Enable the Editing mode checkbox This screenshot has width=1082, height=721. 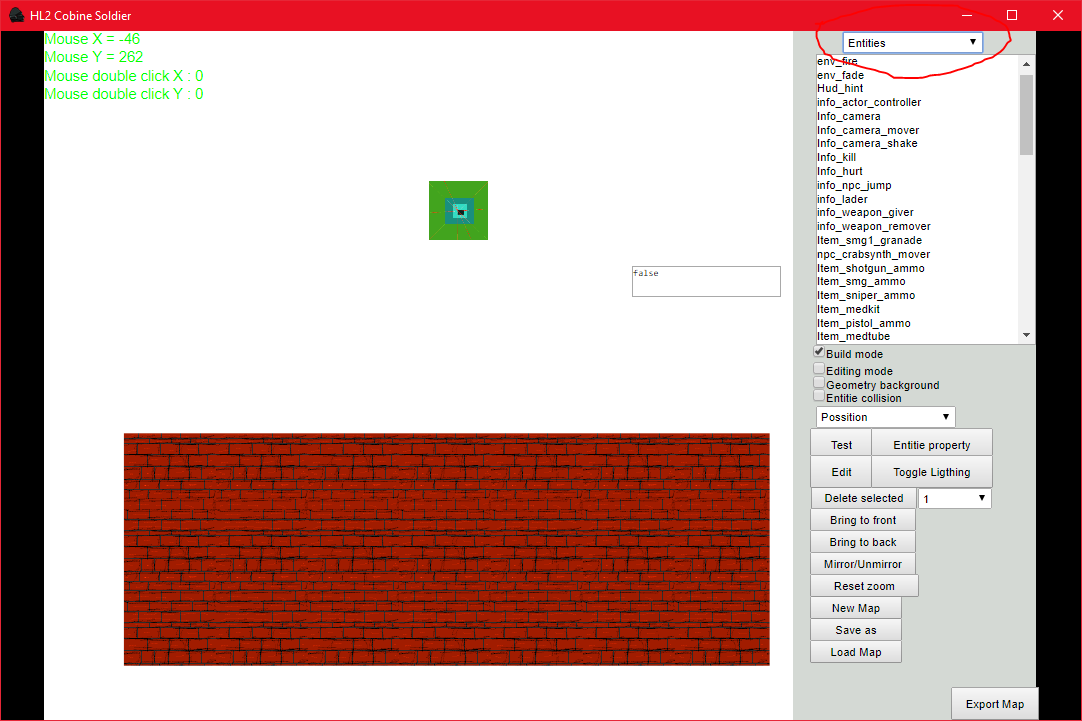[x=819, y=369]
